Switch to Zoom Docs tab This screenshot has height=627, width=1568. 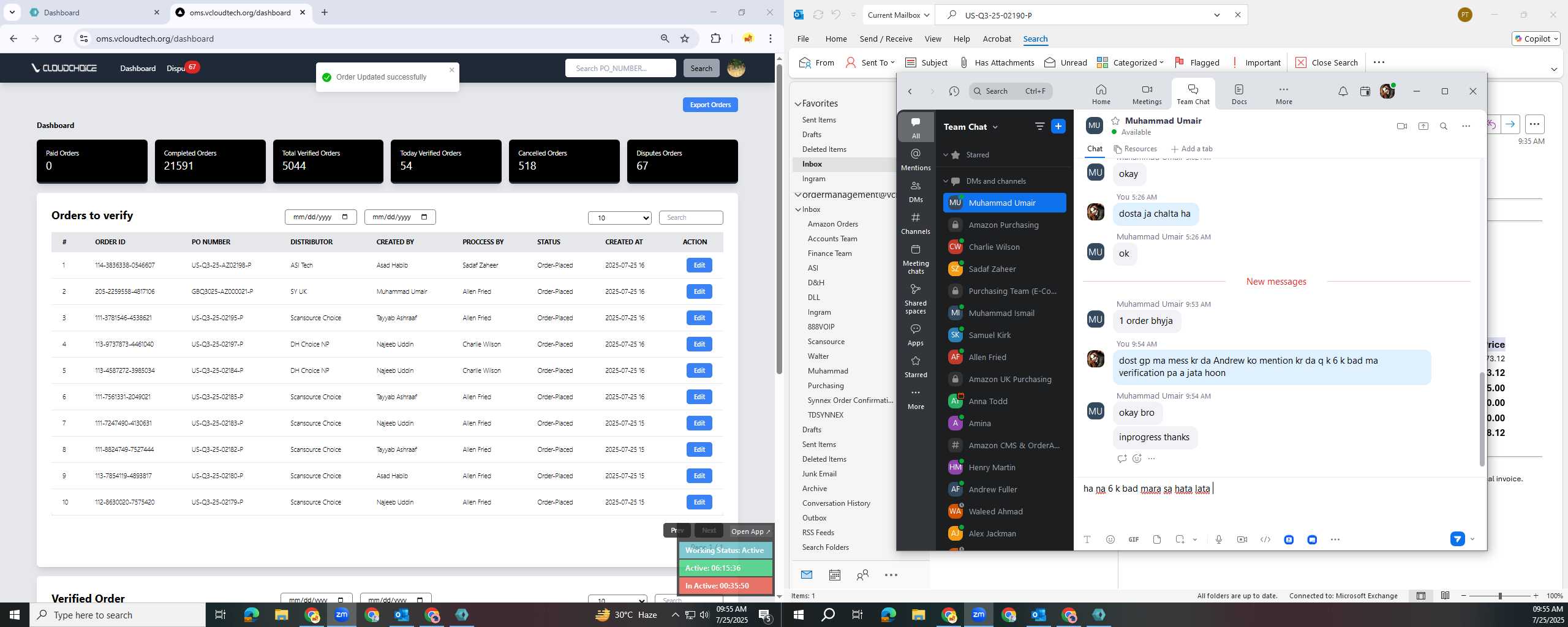click(x=1239, y=94)
